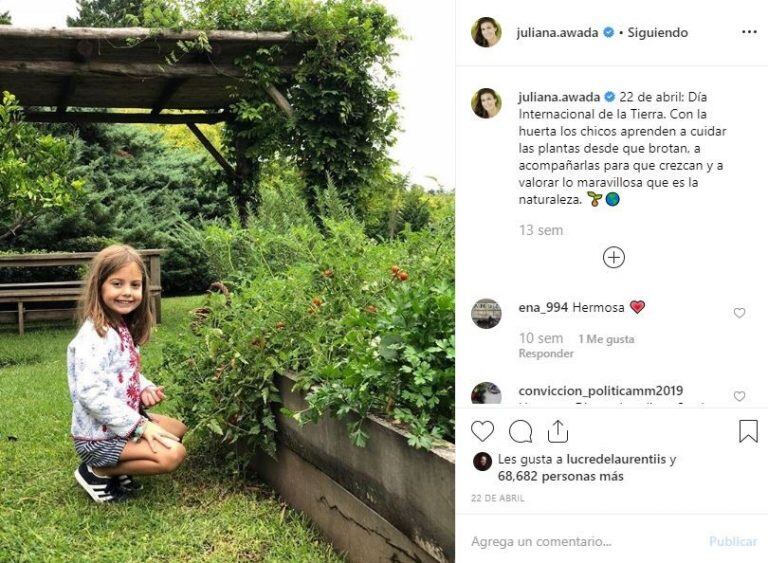
Task: Click the juliana.awada username in header
Action: tap(557, 33)
